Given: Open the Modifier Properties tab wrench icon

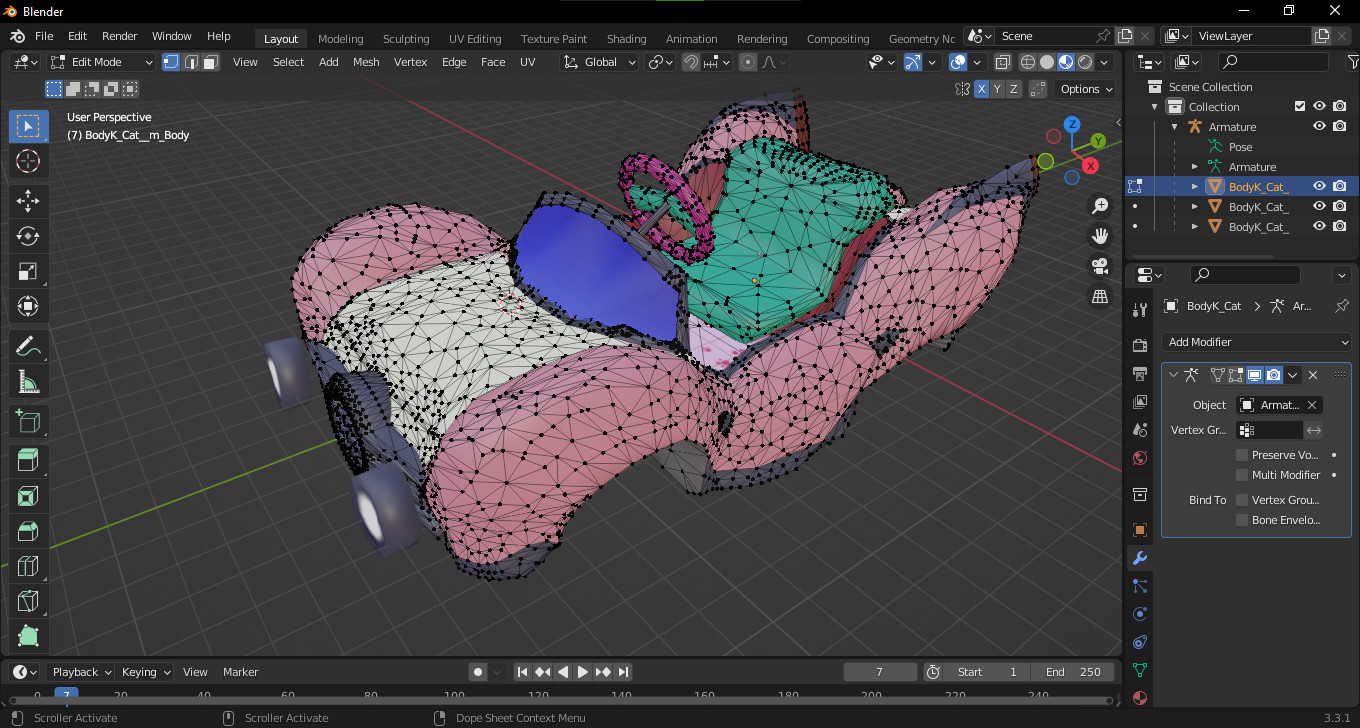Looking at the screenshot, I should click(x=1139, y=558).
